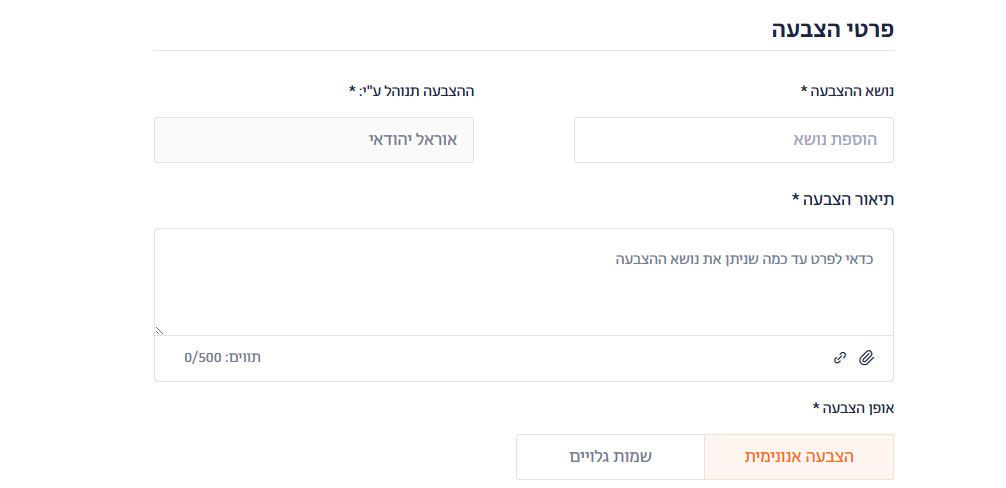This screenshot has height=488, width=1006.
Task: Click the paperclip attach file icon
Action: [867, 358]
